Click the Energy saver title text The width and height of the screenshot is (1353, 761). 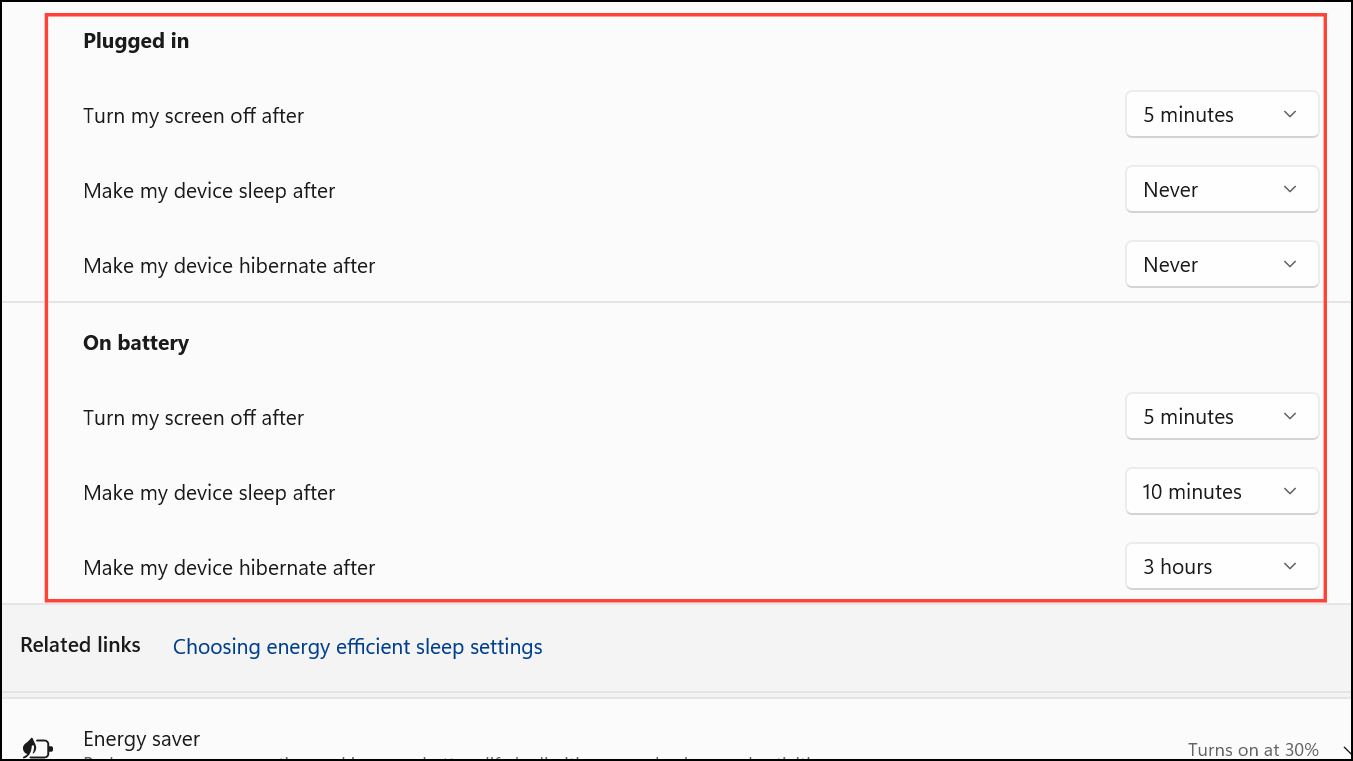tap(142, 739)
